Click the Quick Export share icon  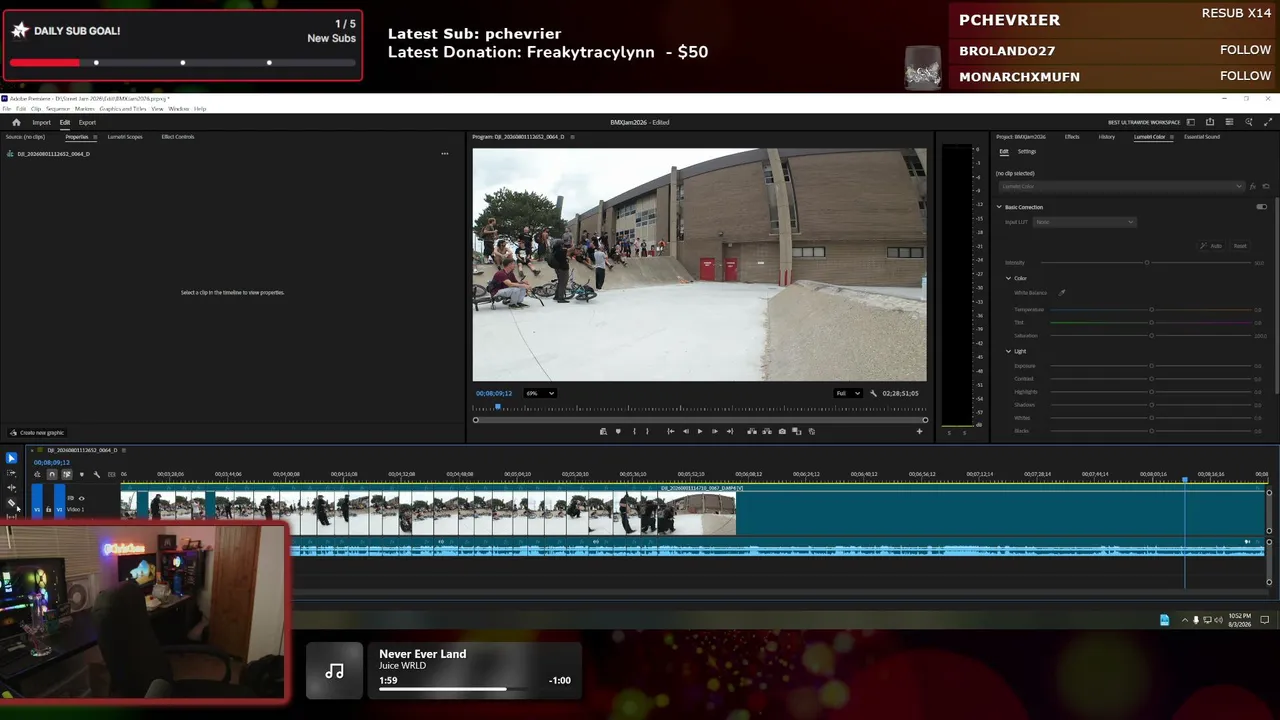pyautogui.click(x=1210, y=122)
